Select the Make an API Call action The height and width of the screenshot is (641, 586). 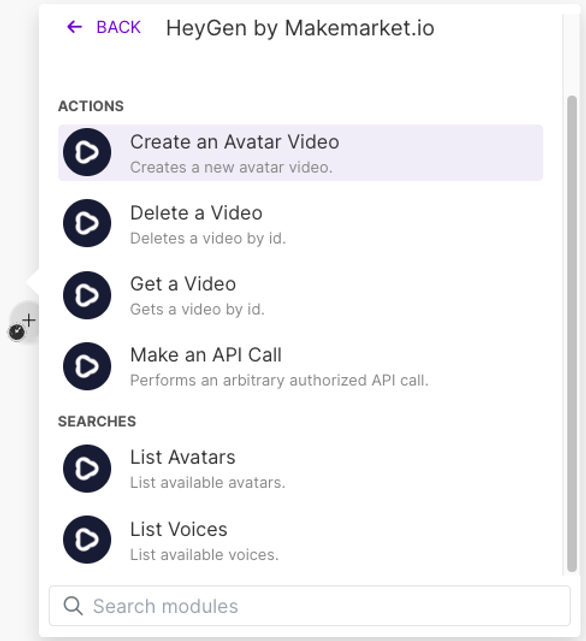point(301,366)
